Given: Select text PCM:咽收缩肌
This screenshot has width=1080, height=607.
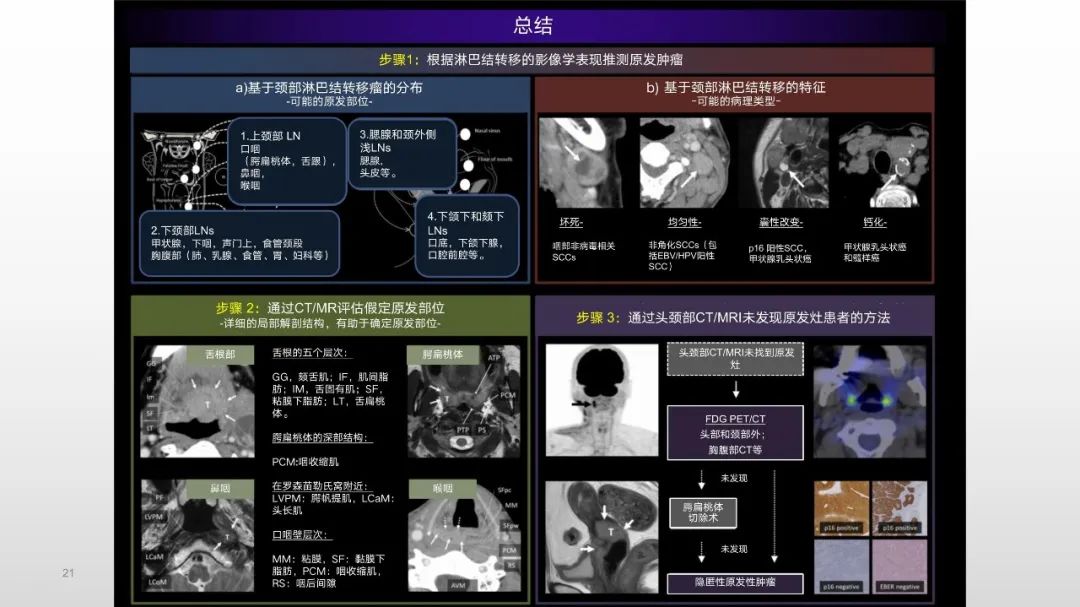Looking at the screenshot, I should pos(305,462).
